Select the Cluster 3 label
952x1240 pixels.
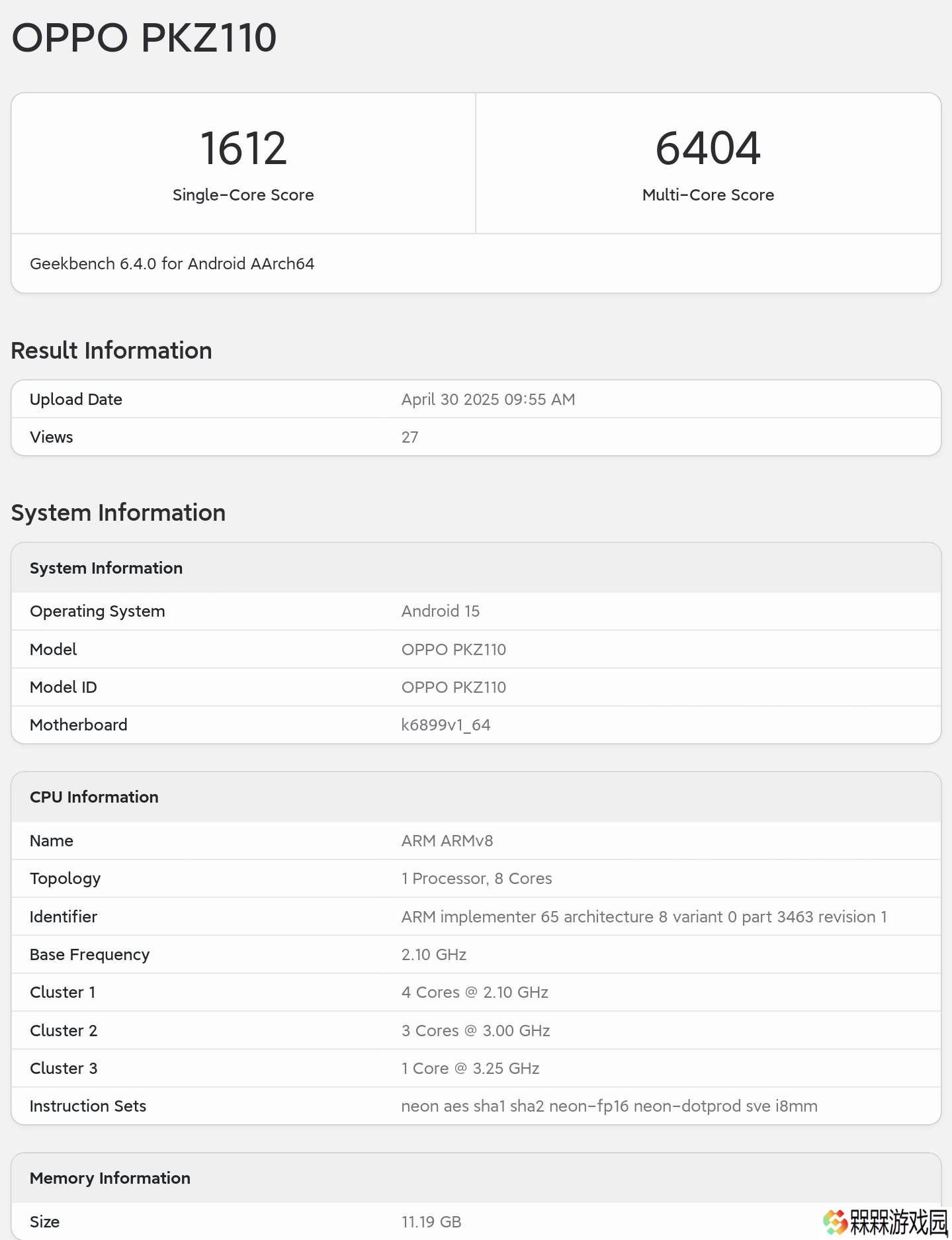coord(64,1069)
